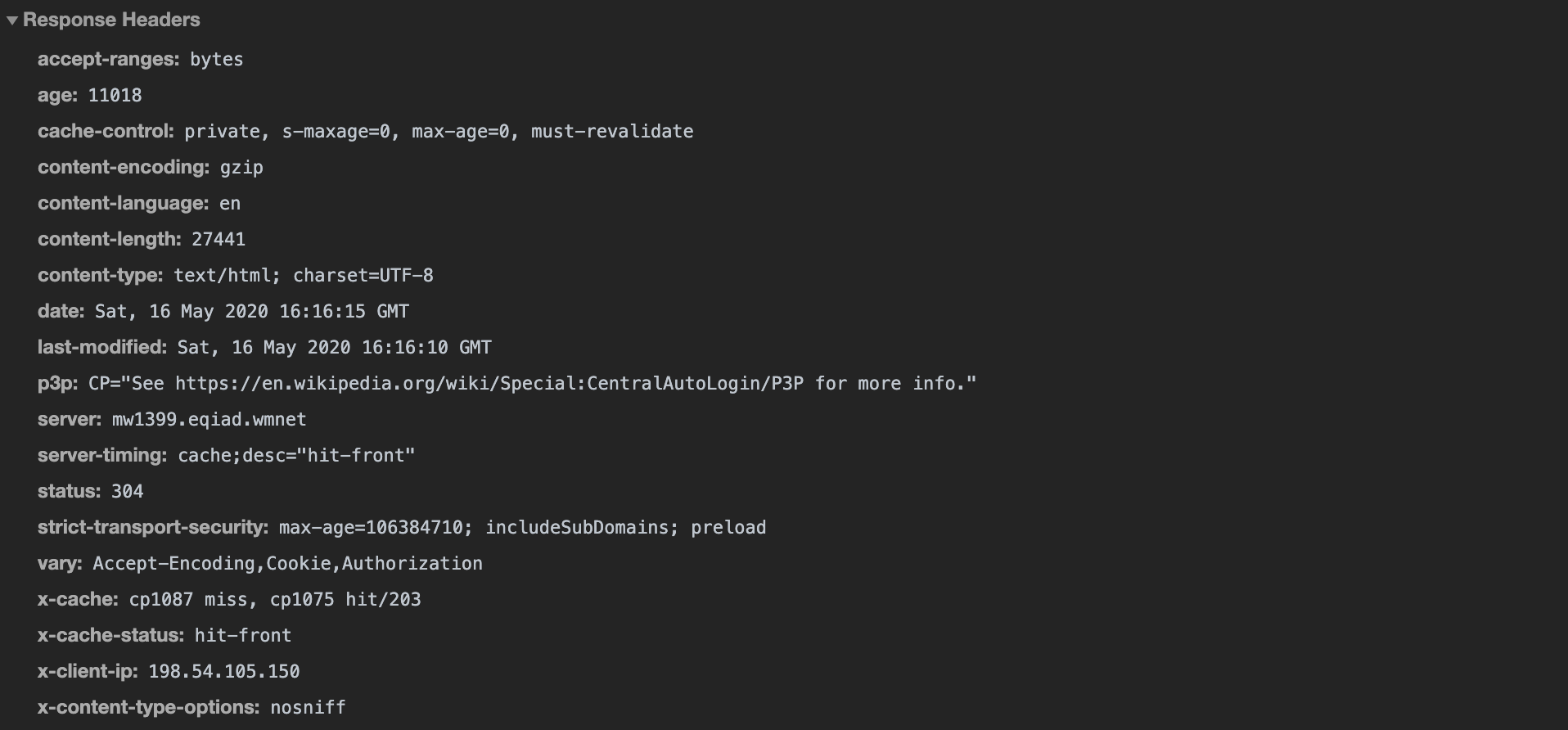Select the status value 304

point(128,492)
